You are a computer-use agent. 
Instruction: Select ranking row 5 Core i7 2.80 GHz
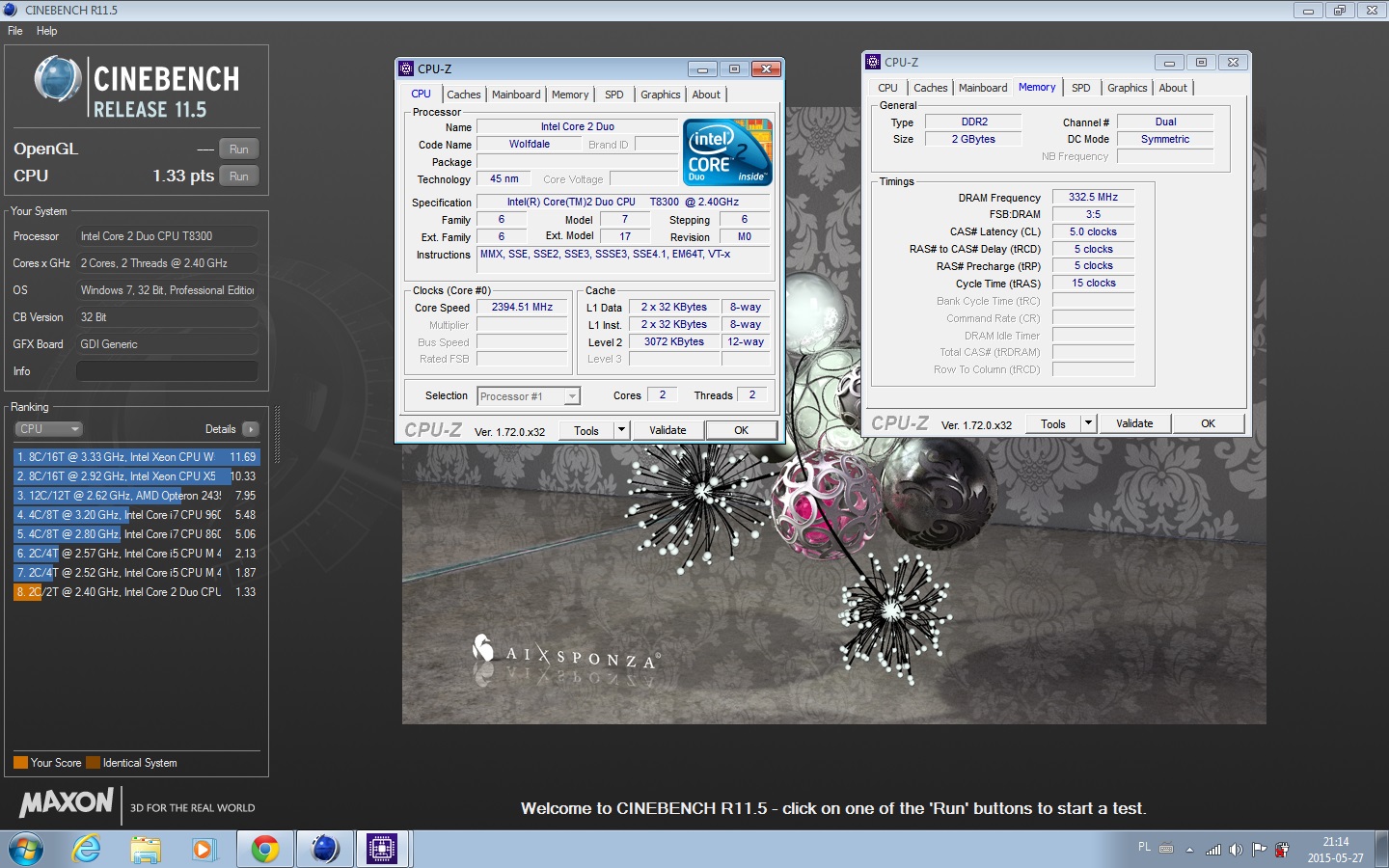137,534
